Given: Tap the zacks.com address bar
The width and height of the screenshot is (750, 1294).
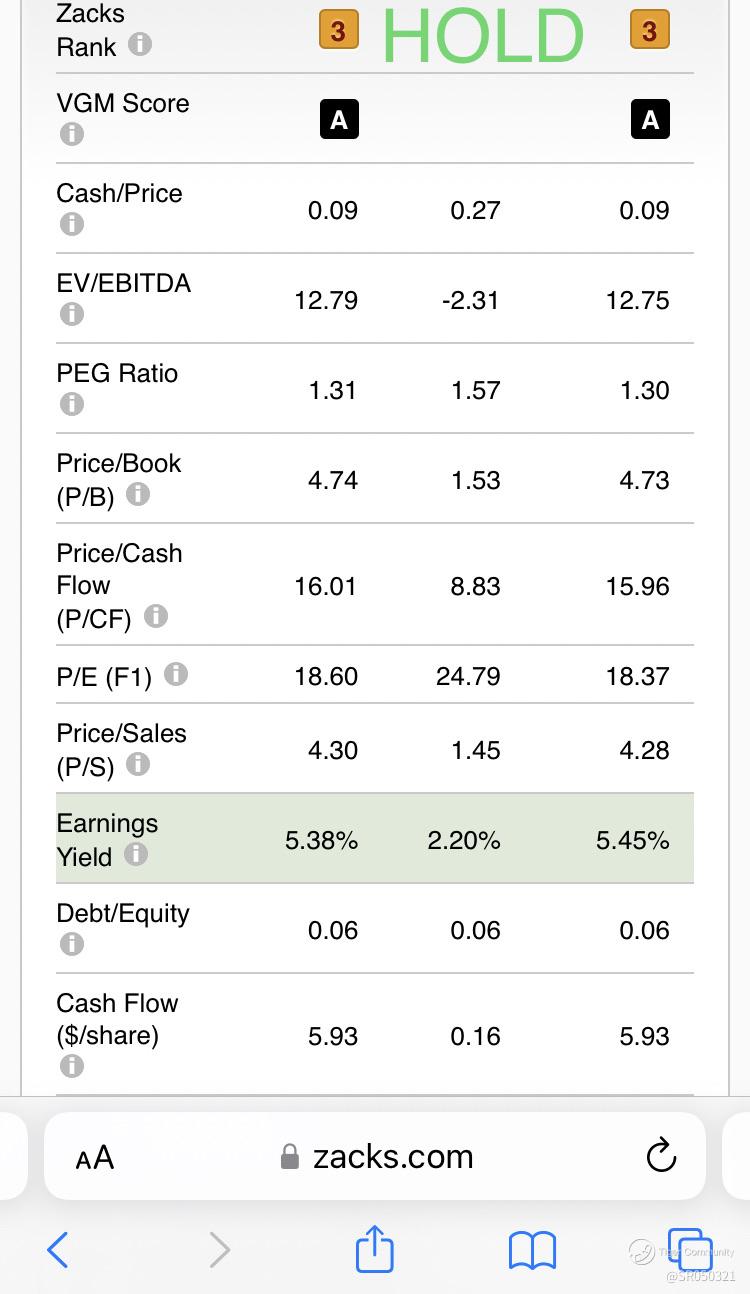Looking at the screenshot, I should (x=378, y=1157).
